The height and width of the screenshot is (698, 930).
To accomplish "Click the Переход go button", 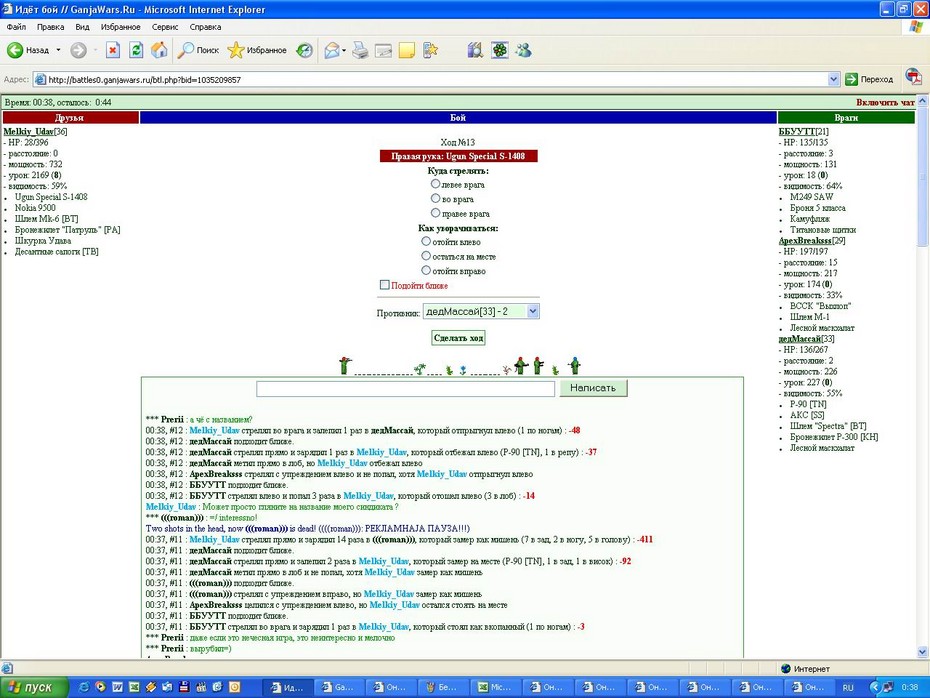I will (x=870, y=79).
